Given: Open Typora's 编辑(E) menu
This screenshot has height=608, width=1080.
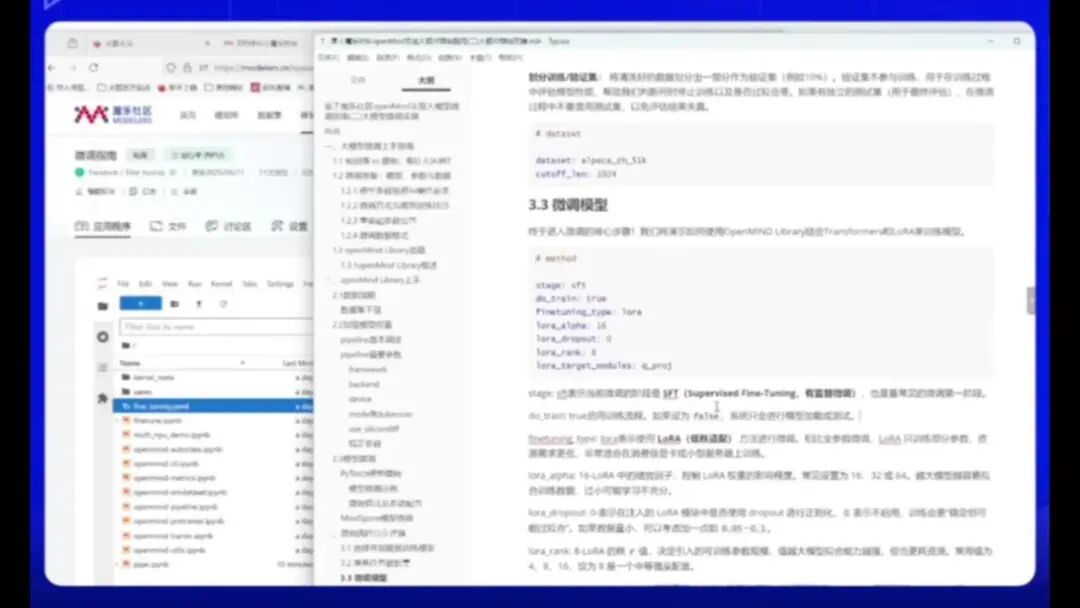Looking at the screenshot, I should pos(357,57).
